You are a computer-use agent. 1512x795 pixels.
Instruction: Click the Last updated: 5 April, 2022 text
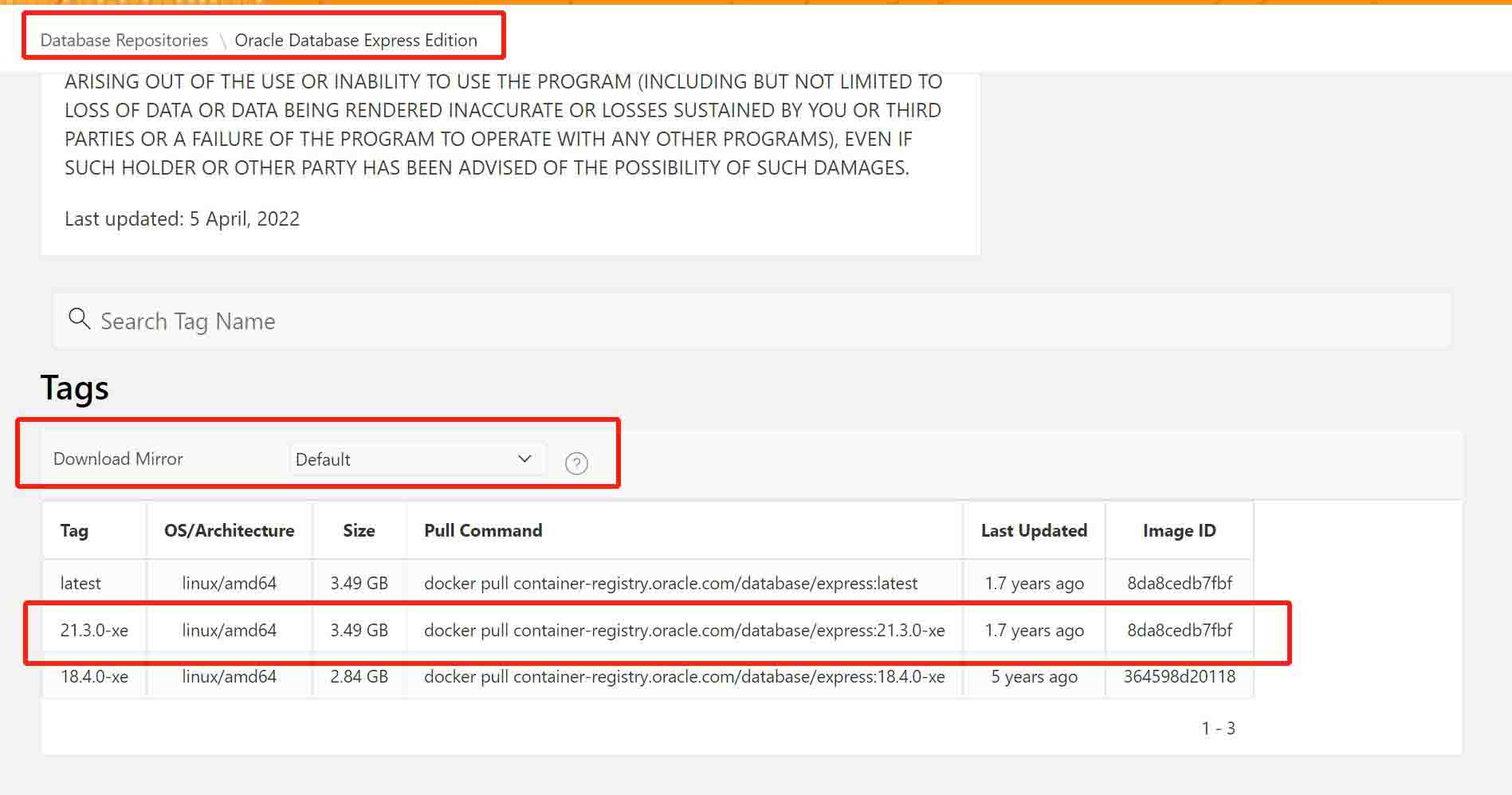(182, 218)
